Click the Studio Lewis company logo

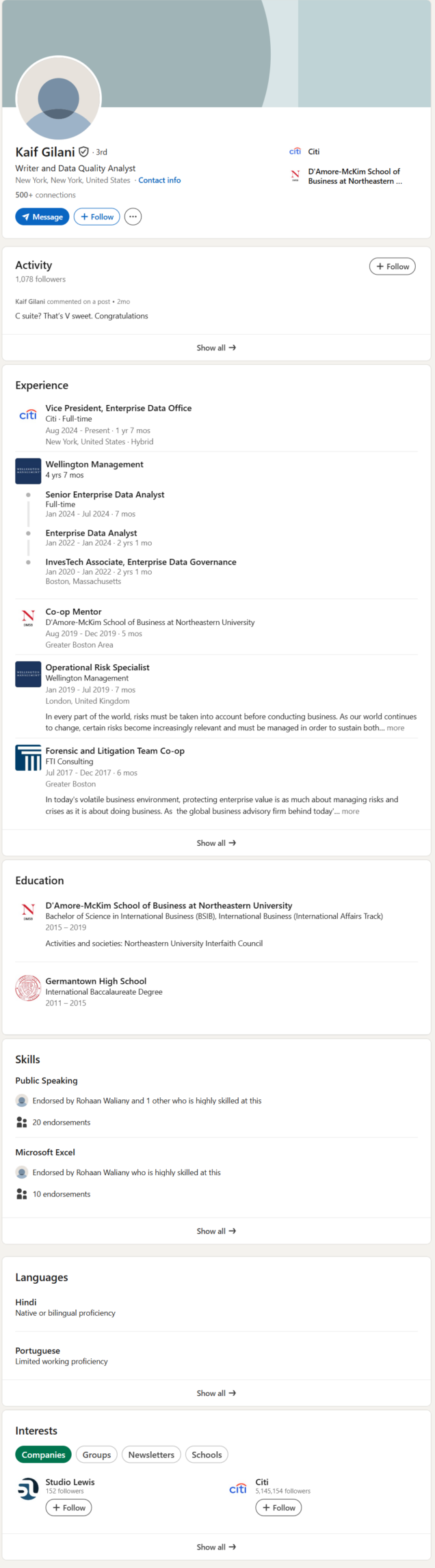28,1488
